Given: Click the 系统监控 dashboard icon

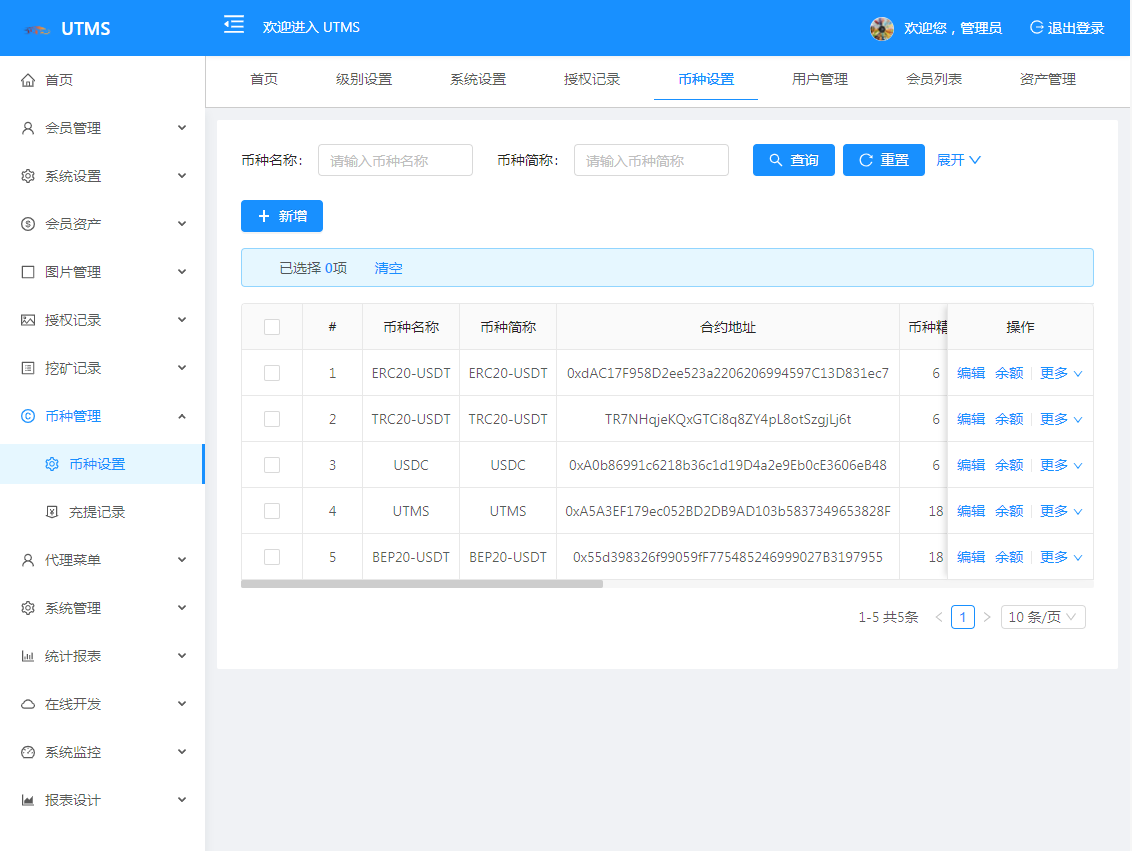Looking at the screenshot, I should click(x=28, y=752).
